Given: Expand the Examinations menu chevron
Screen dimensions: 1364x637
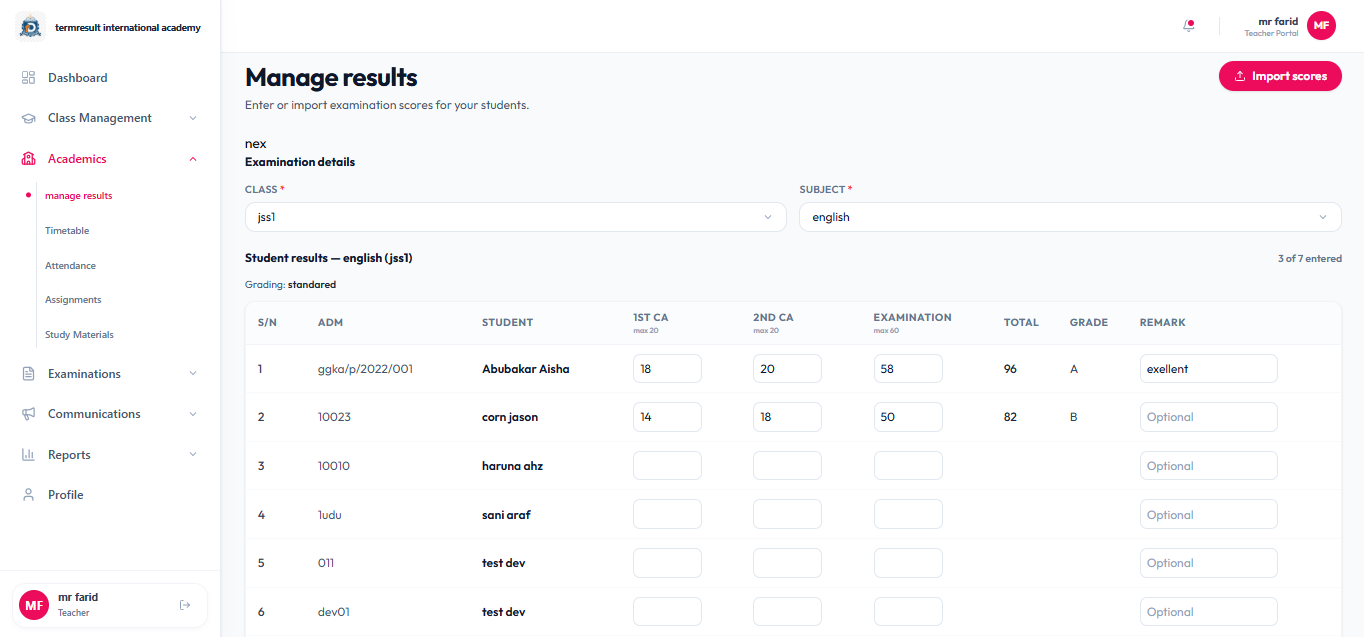Looking at the screenshot, I should pos(193,374).
